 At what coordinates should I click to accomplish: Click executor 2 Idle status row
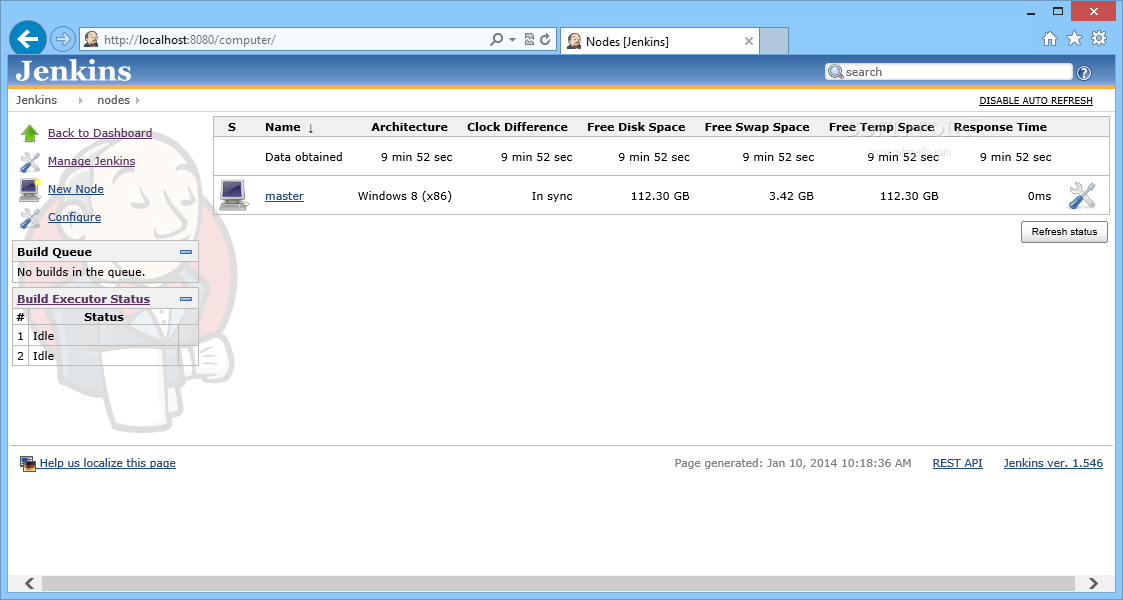pyautogui.click(x=105, y=356)
